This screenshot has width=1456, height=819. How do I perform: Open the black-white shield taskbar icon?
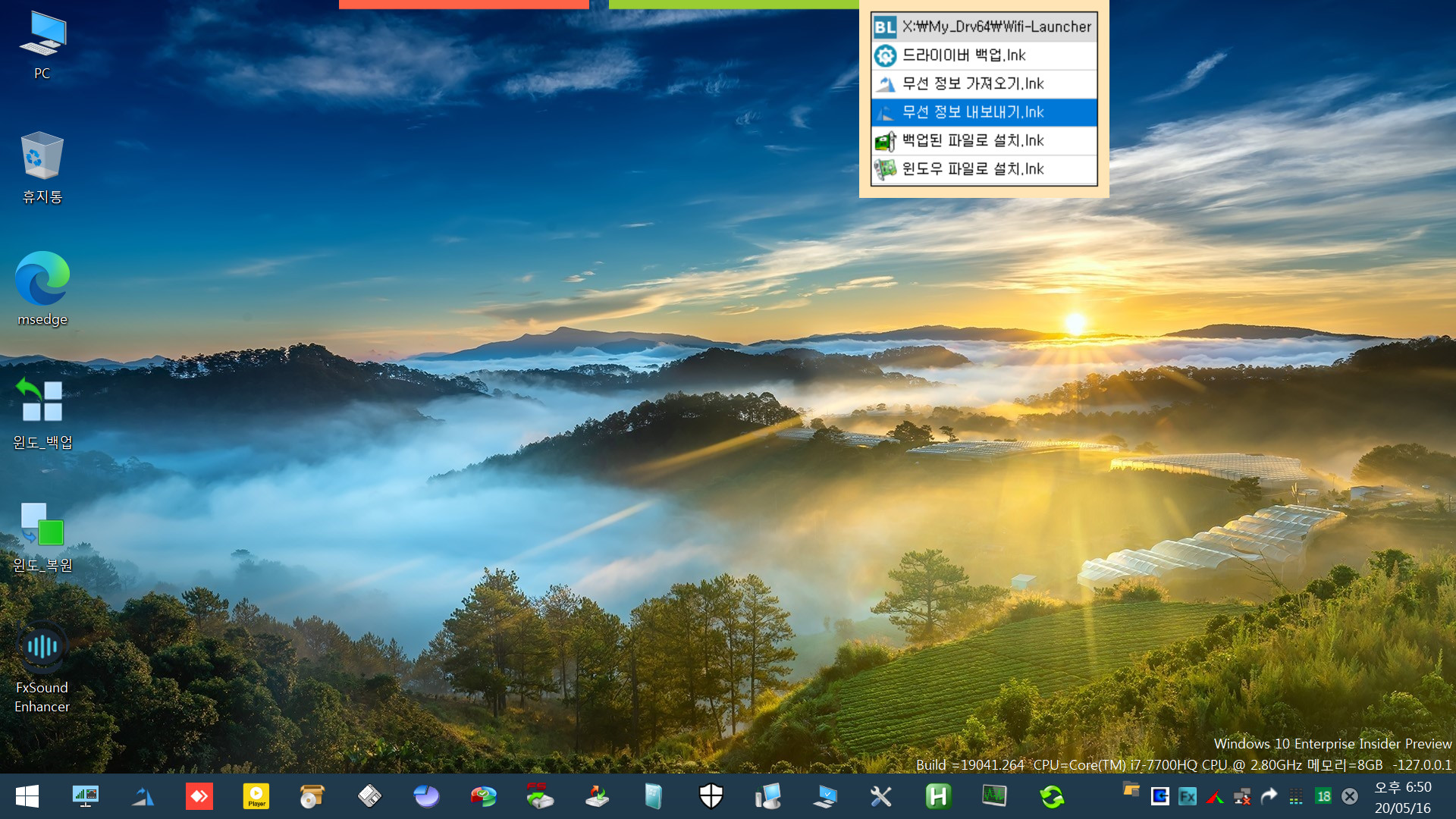711,796
